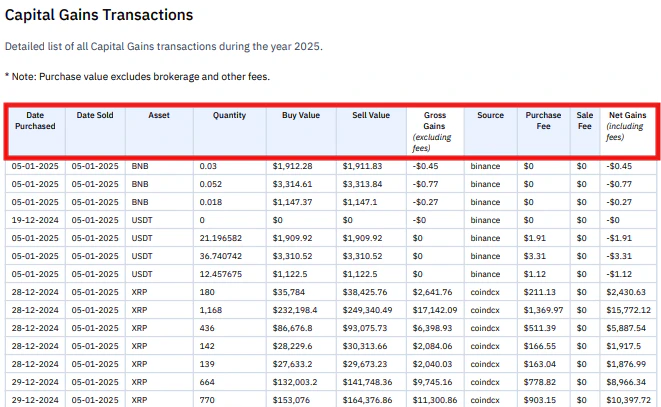Click gross gains $17,142.09

(x=435, y=310)
